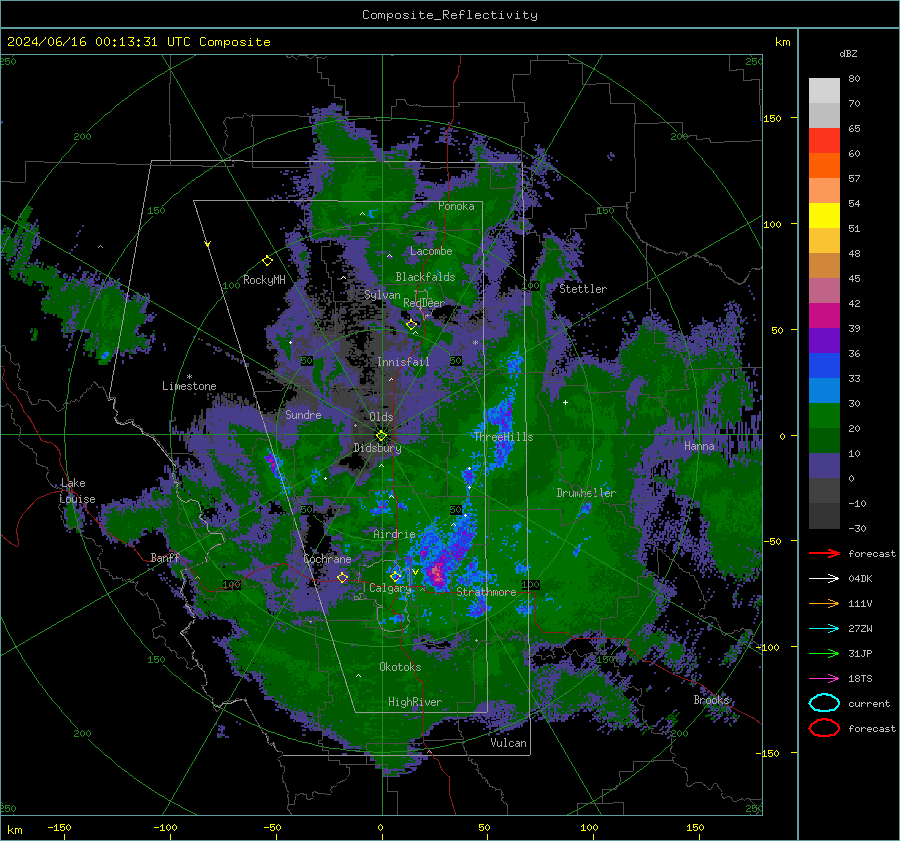Click the Lacombe label
The image size is (900, 841).
431,251
